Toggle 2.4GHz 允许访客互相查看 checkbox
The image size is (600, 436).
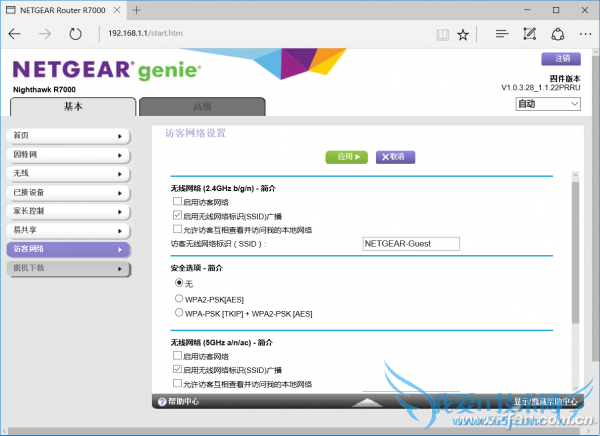(x=177, y=229)
